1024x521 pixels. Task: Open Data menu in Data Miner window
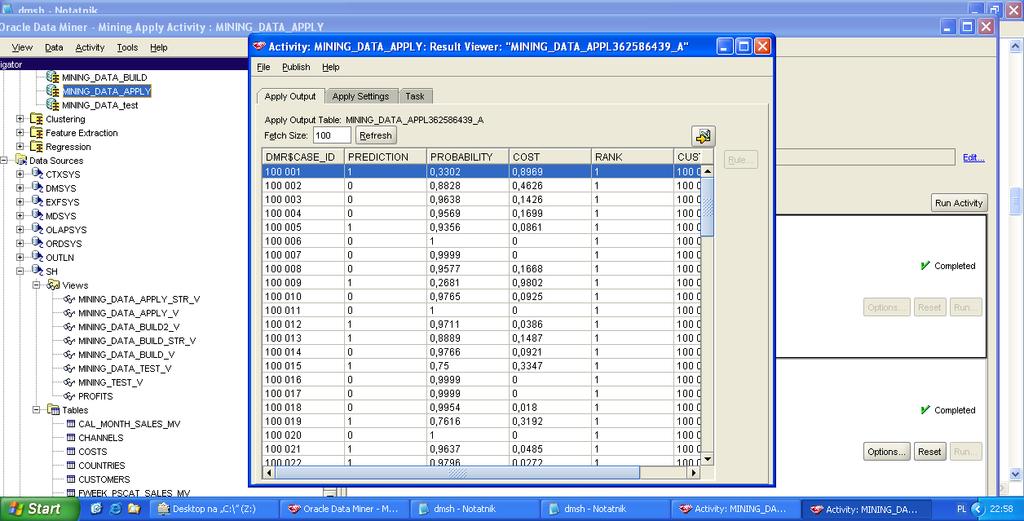[54, 47]
